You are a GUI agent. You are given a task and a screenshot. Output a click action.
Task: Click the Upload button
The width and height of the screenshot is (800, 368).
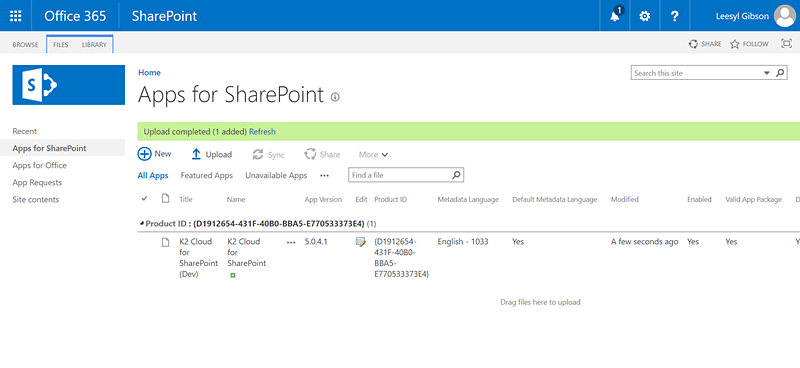[x=212, y=154]
